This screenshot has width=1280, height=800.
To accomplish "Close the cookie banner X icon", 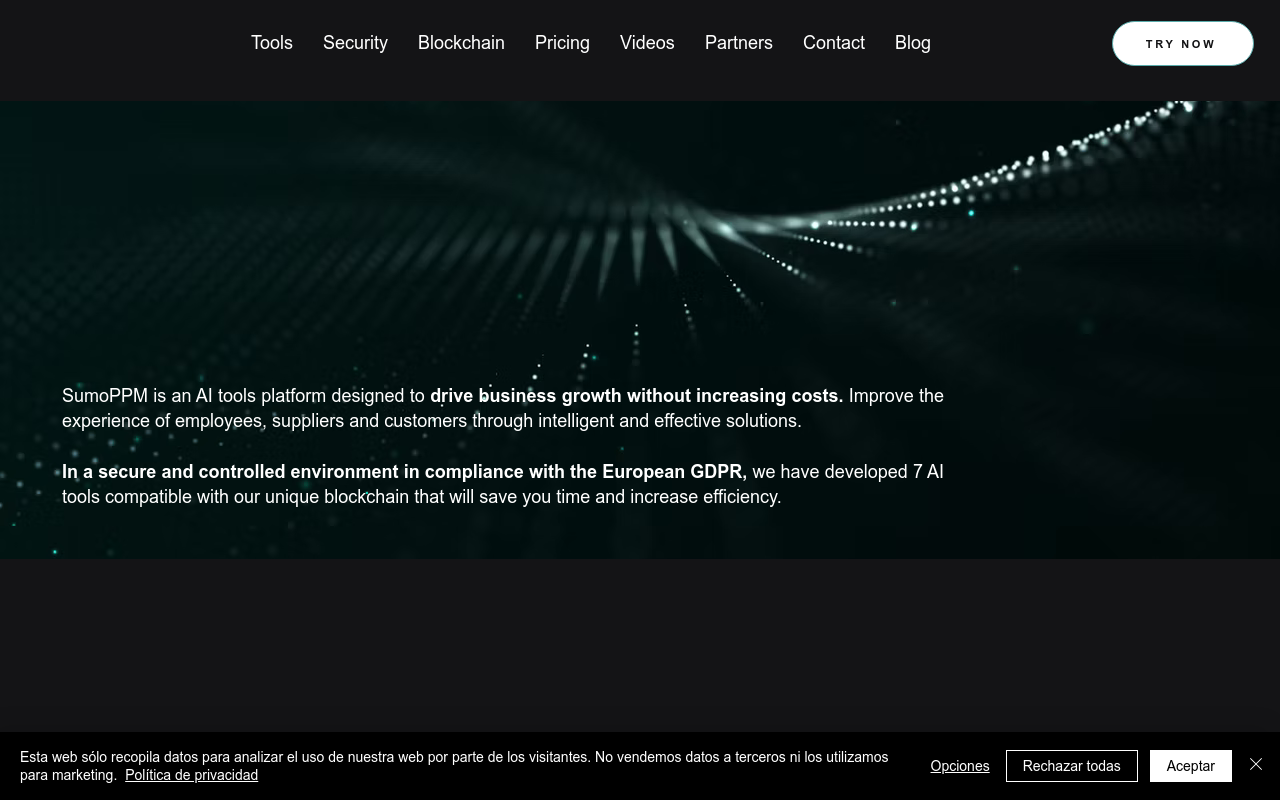I will [1256, 764].
